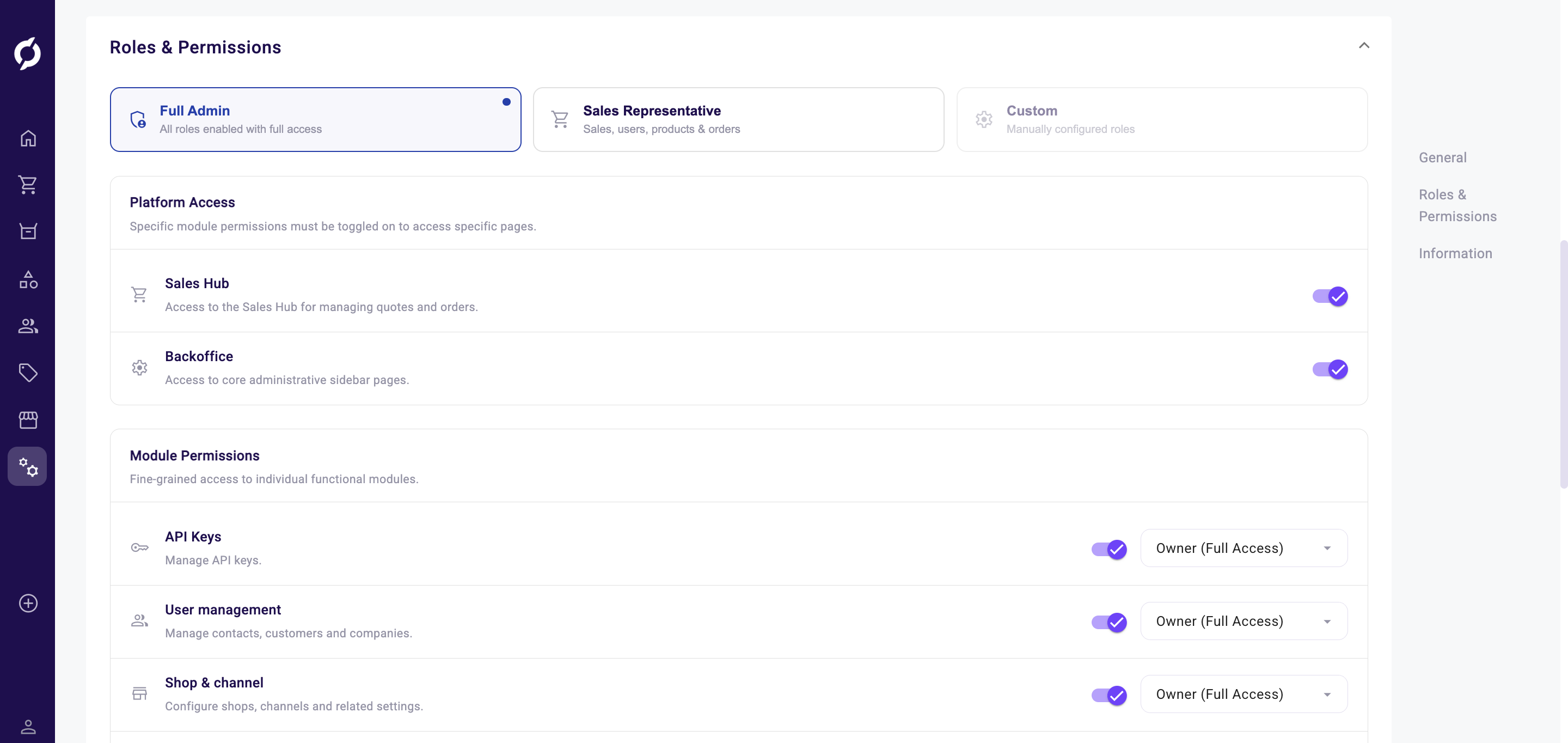Viewport: 1568px width, 743px height.
Task: Switch off User management toggle
Action: pyautogui.click(x=1108, y=622)
